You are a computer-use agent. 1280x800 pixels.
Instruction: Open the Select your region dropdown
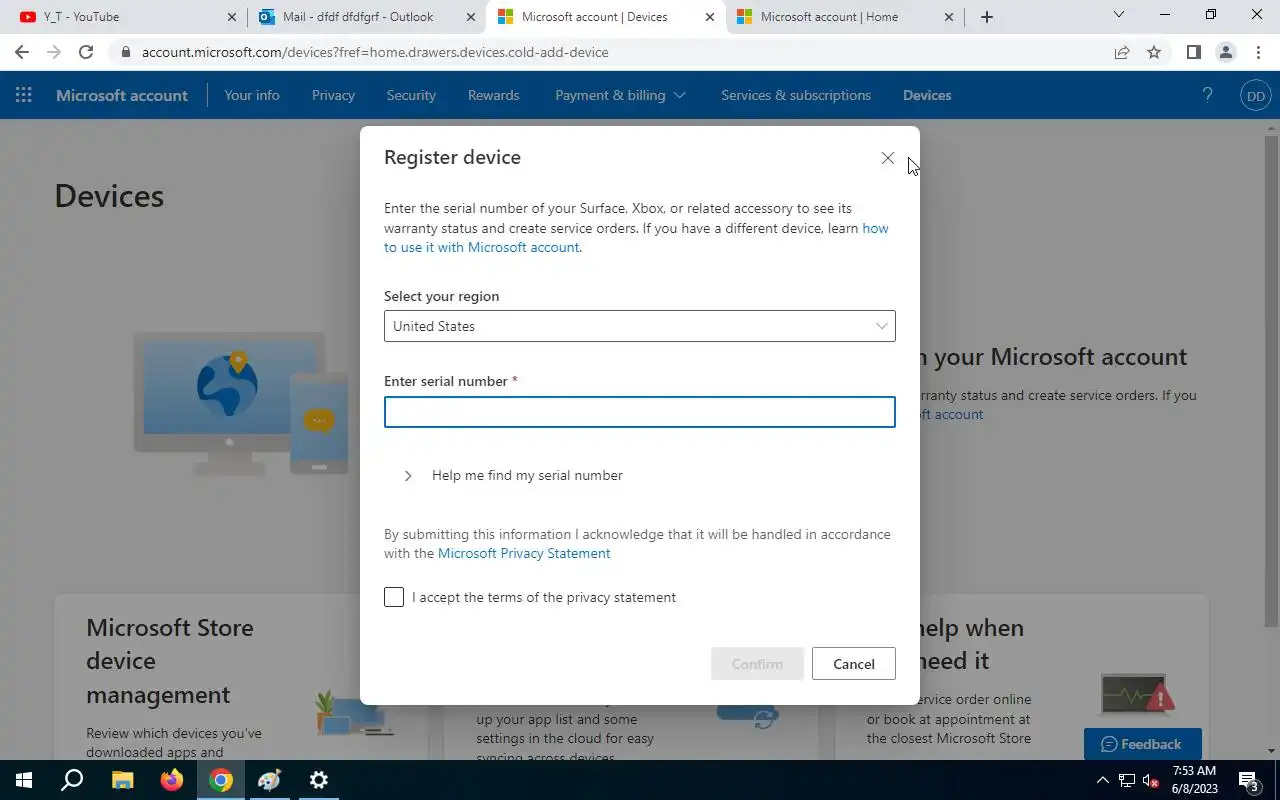pyautogui.click(x=639, y=326)
